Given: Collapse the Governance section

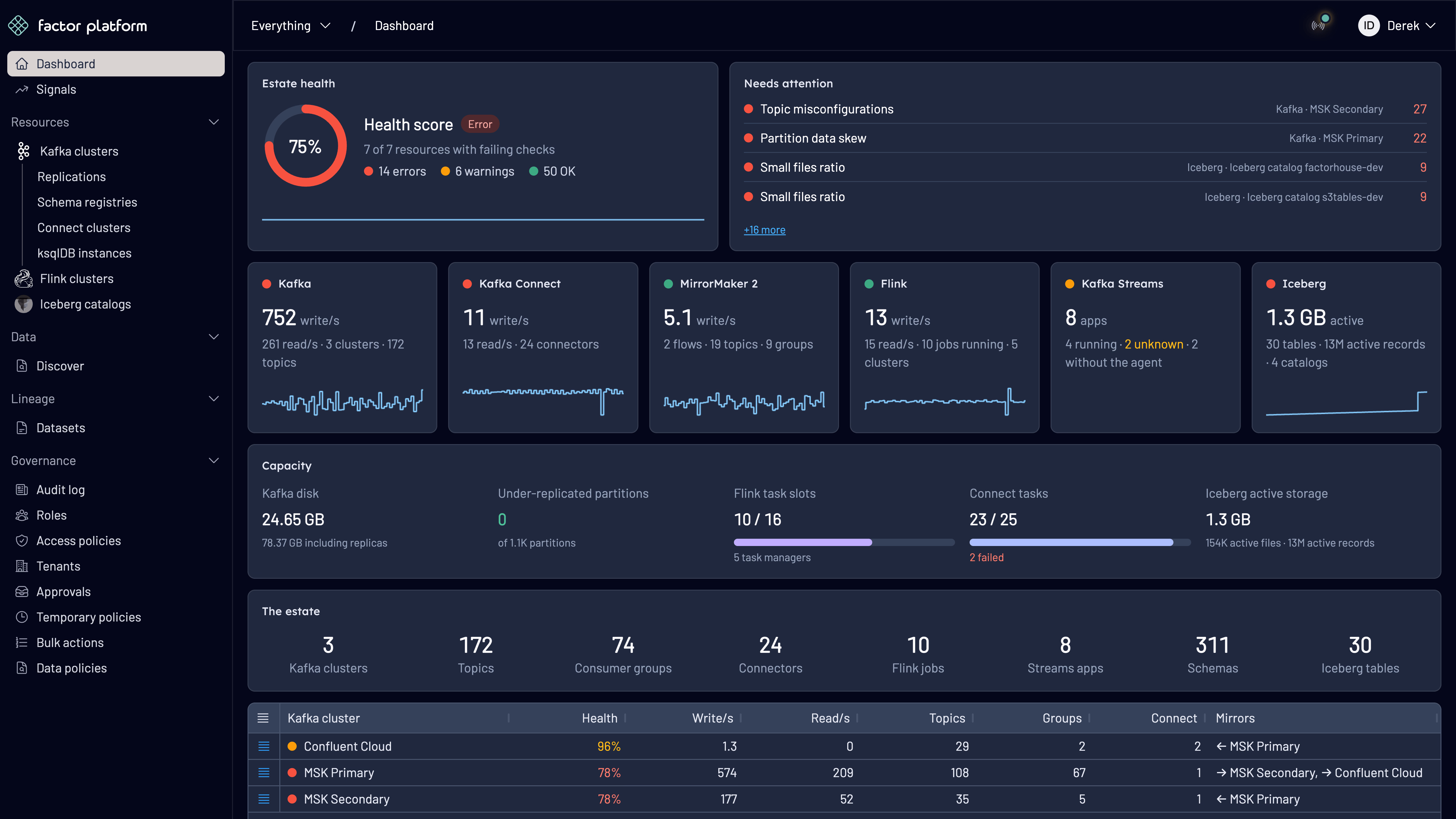Looking at the screenshot, I should click(214, 461).
